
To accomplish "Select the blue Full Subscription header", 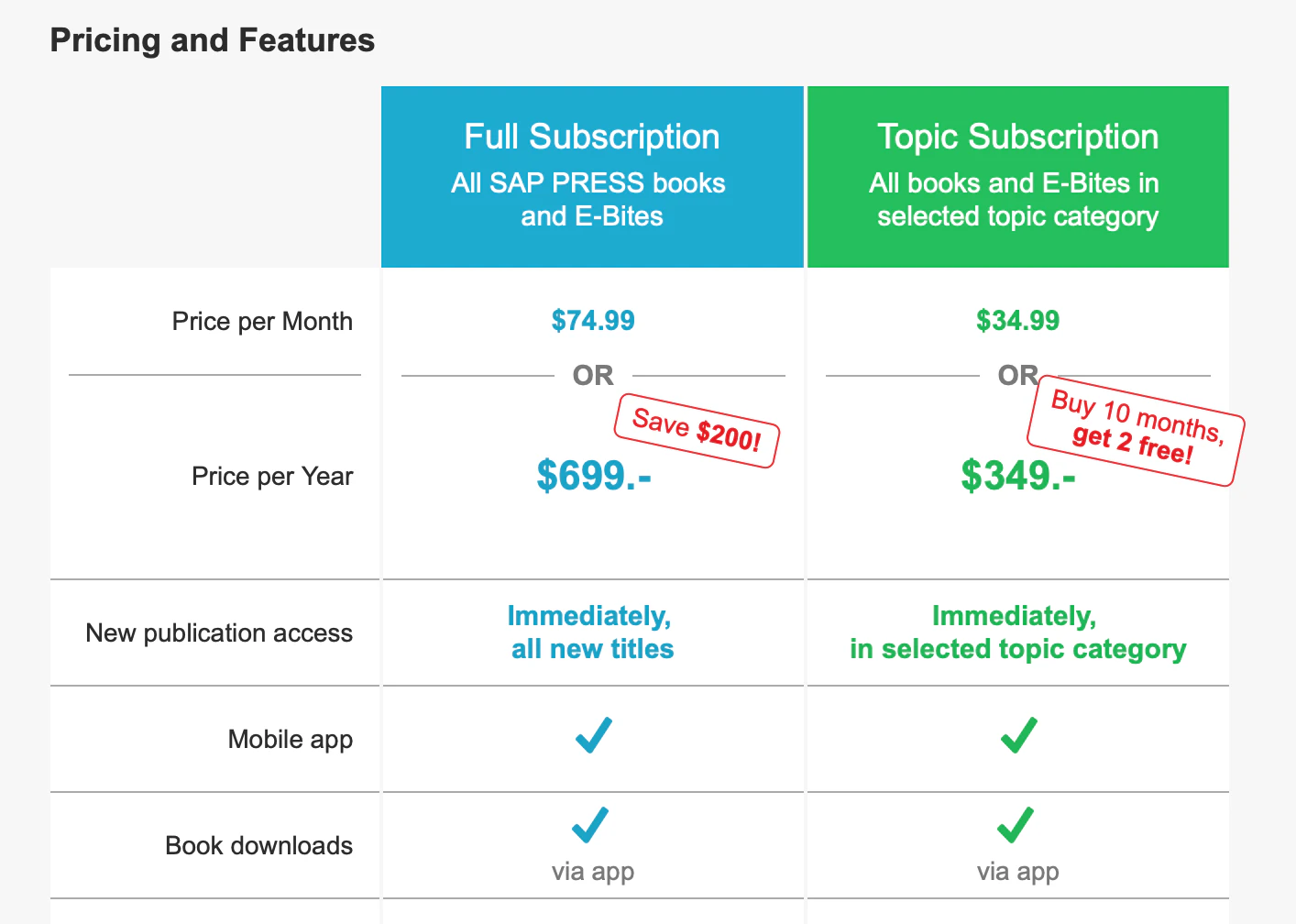I will [592, 176].
